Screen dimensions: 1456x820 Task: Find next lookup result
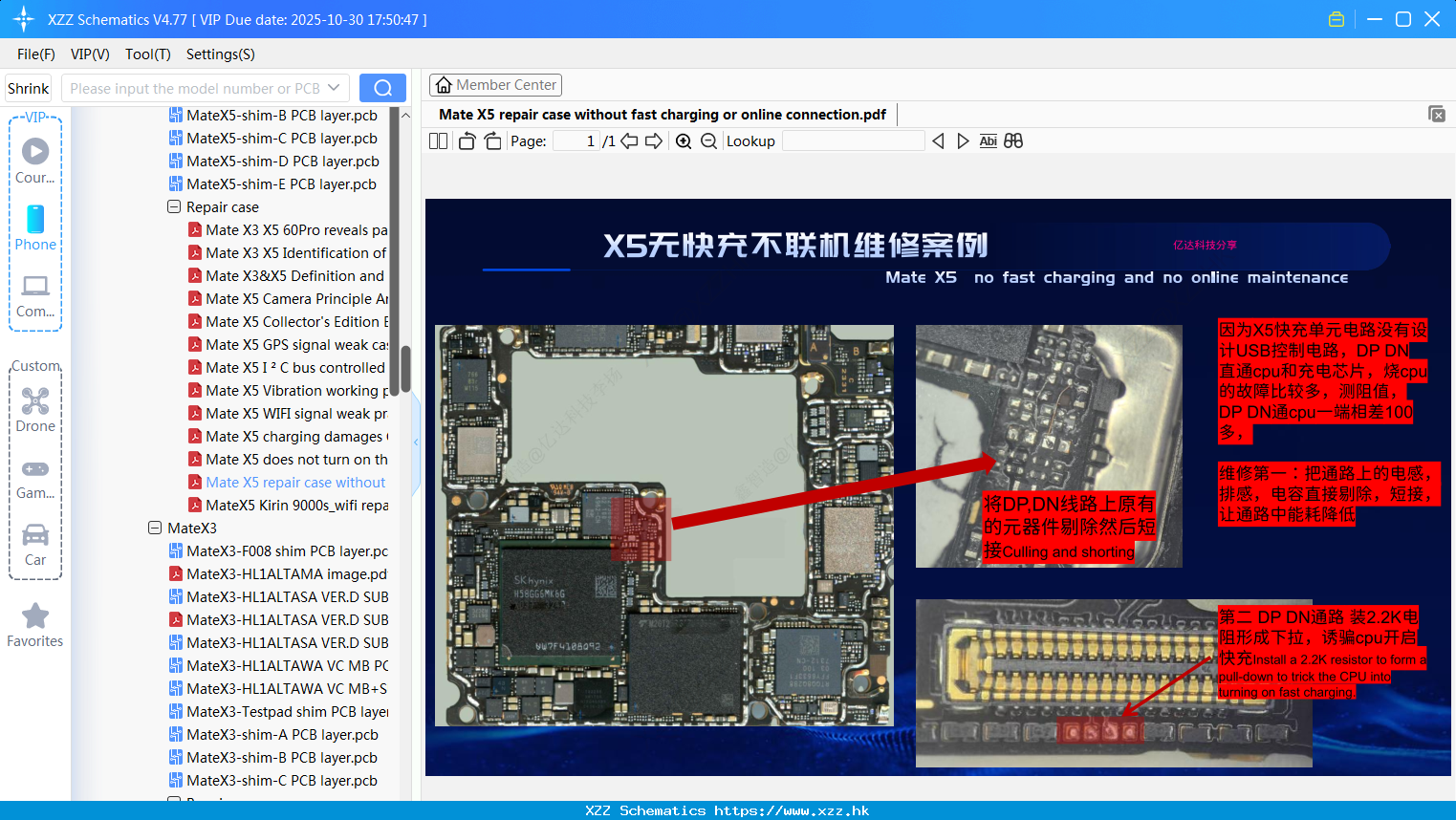click(x=963, y=140)
